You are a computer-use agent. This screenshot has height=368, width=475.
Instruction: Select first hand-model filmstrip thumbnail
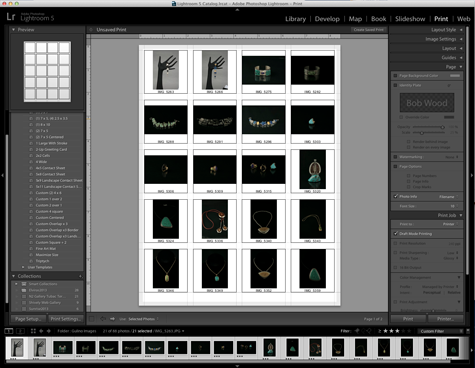pyautogui.click(x=17, y=347)
